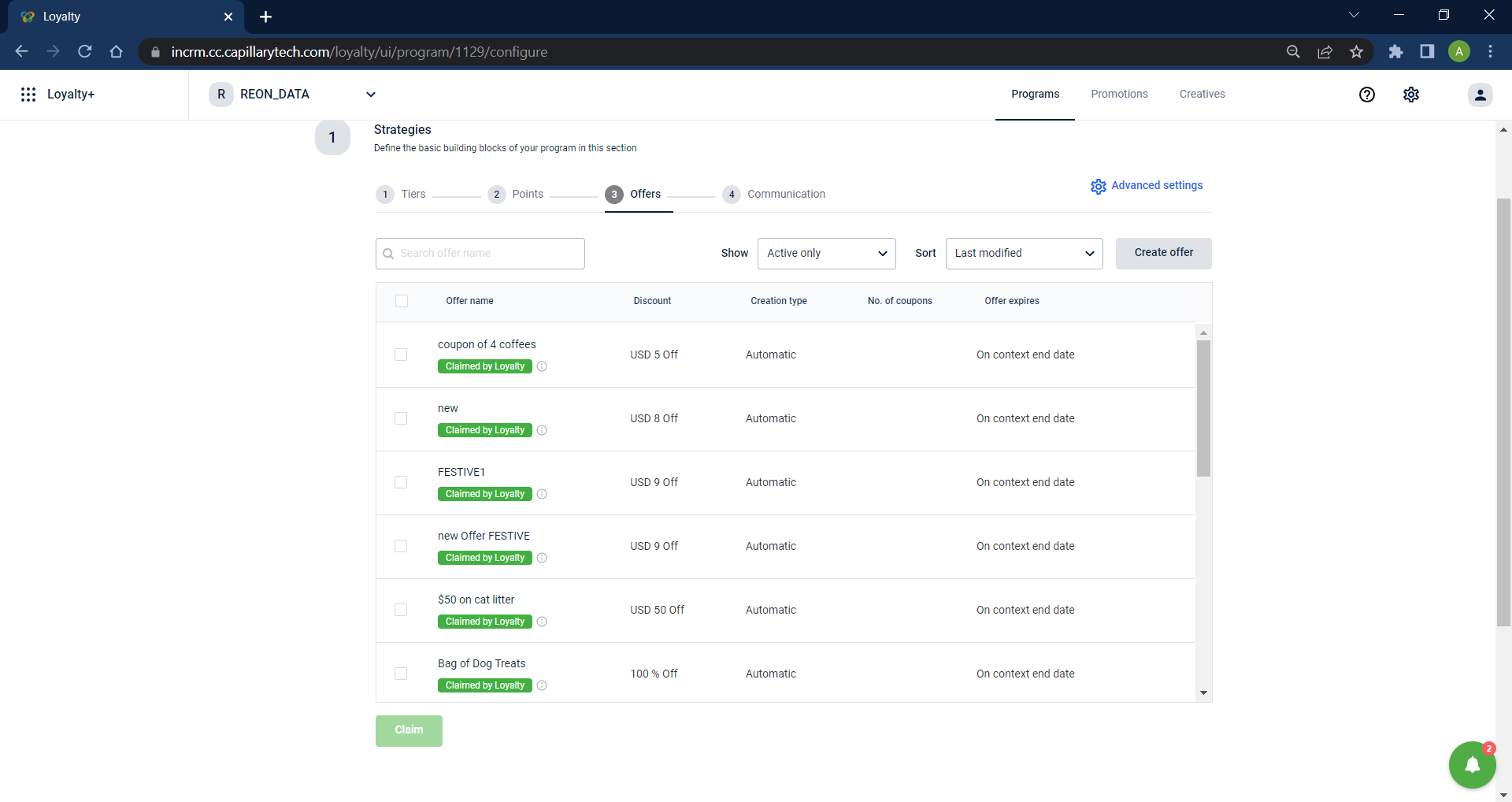Click info icon under new Offer FESTIVE
1512x802 pixels.
[542, 558]
